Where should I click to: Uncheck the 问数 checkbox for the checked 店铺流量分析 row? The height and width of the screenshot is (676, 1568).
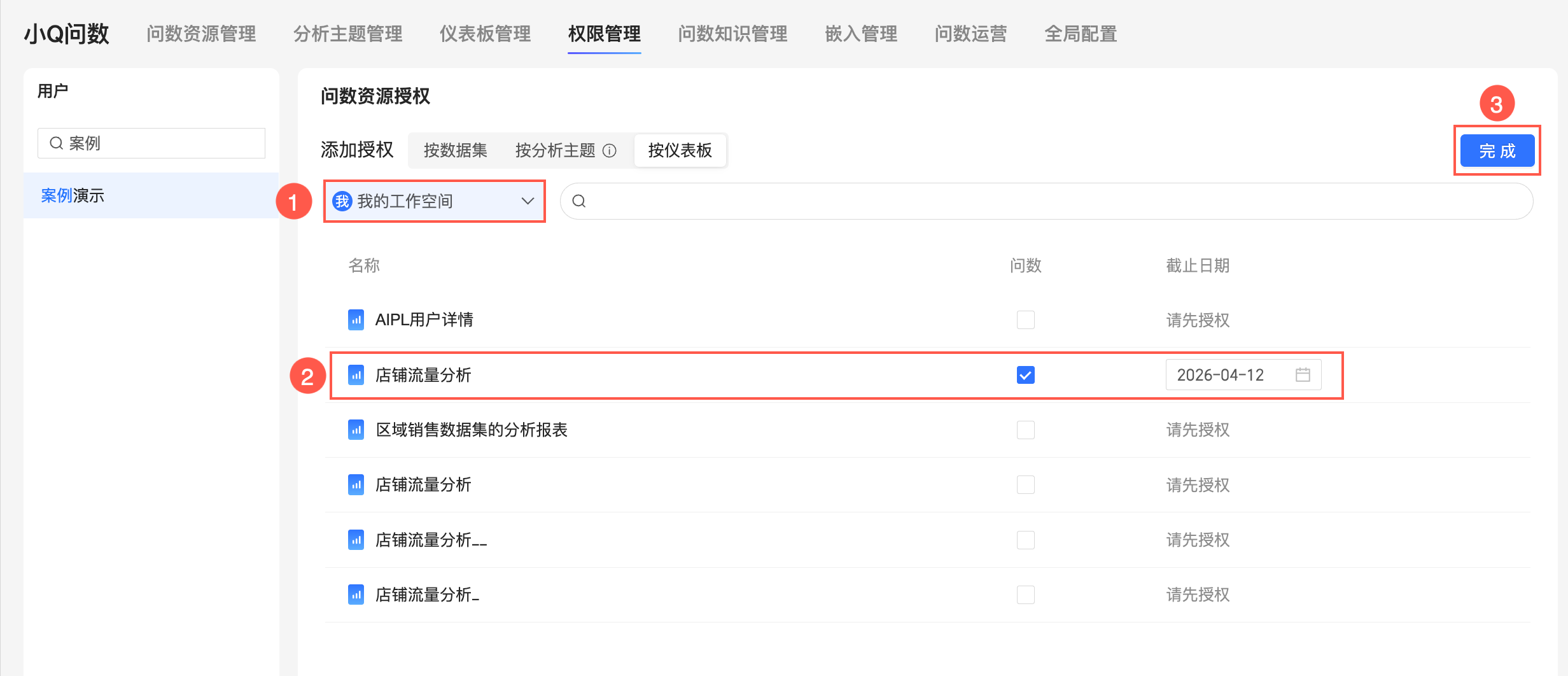[x=1025, y=375]
